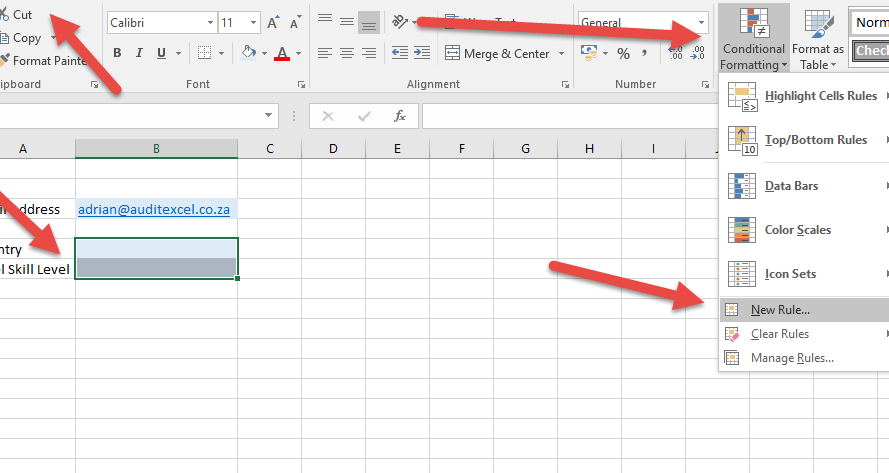Click the formula bar input field
Viewport: 889px width, 473px height.
650,116
